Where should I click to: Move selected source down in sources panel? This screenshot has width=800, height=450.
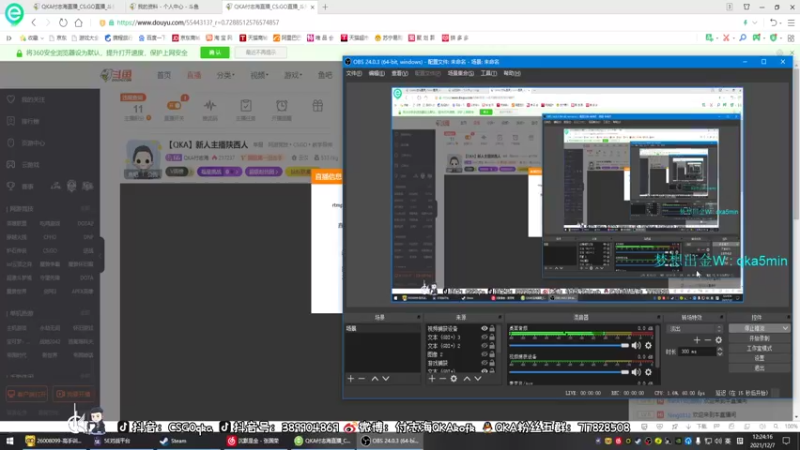coord(478,379)
